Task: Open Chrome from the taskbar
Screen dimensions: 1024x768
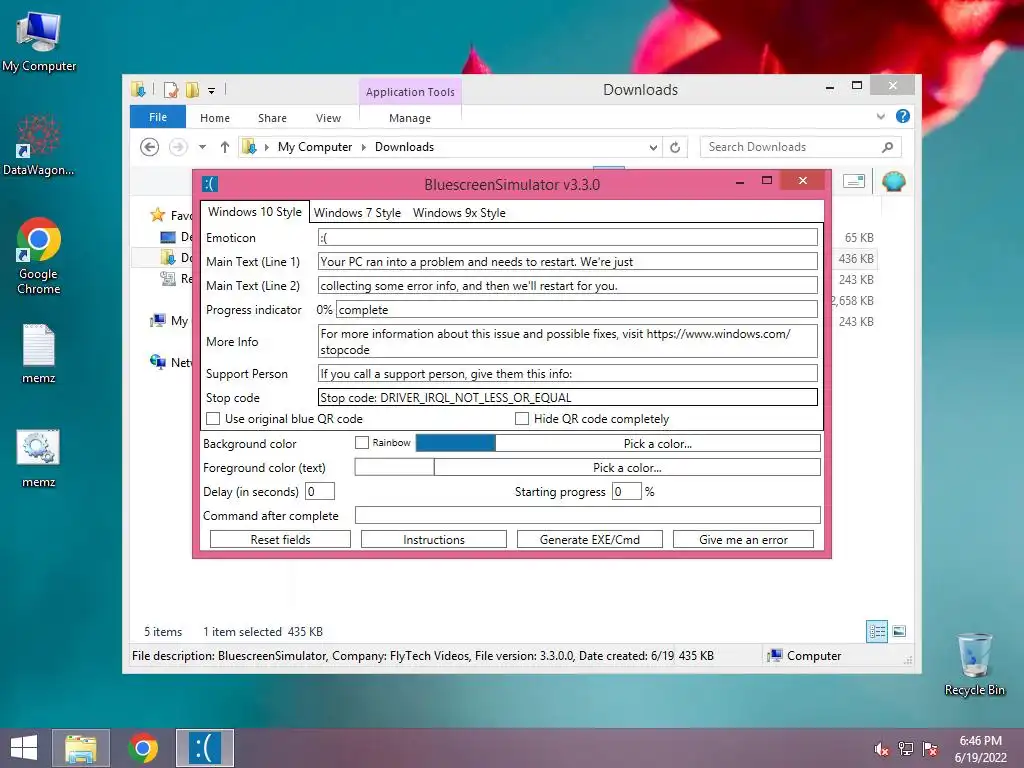Action: [143, 748]
